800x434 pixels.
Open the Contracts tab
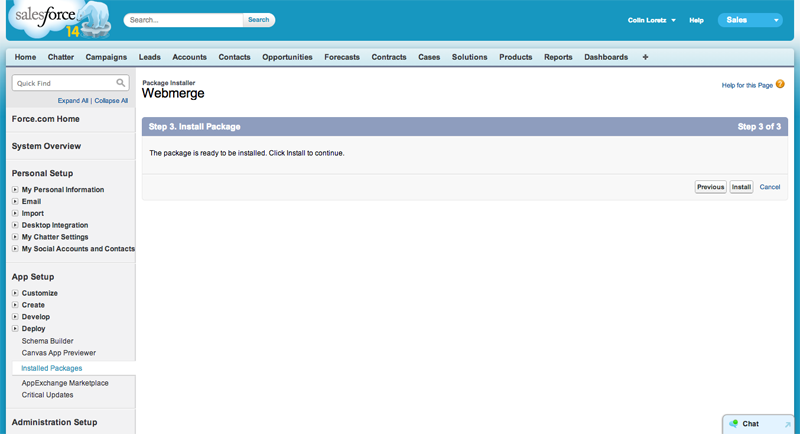point(389,57)
